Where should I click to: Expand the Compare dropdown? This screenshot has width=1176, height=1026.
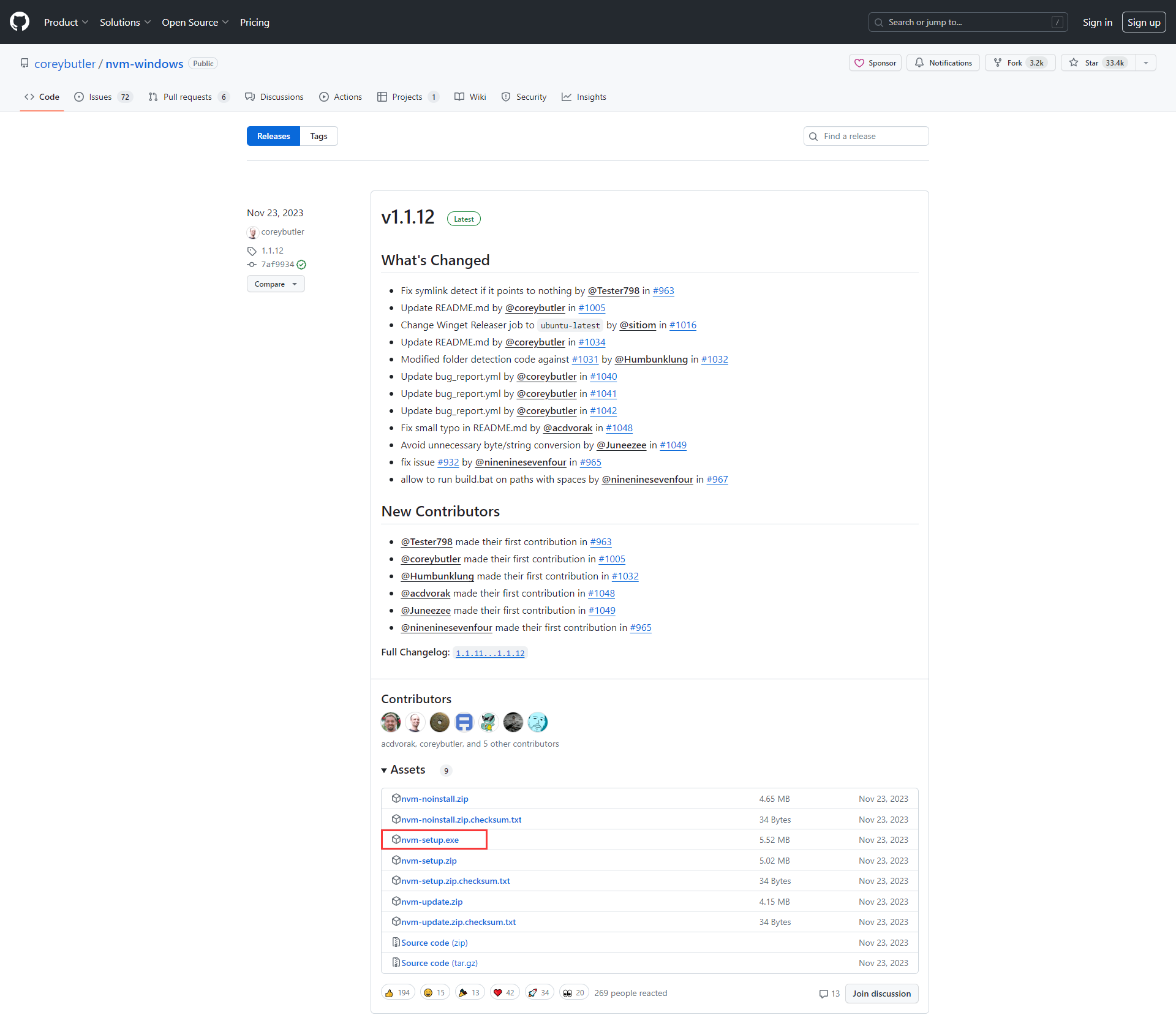[276, 284]
